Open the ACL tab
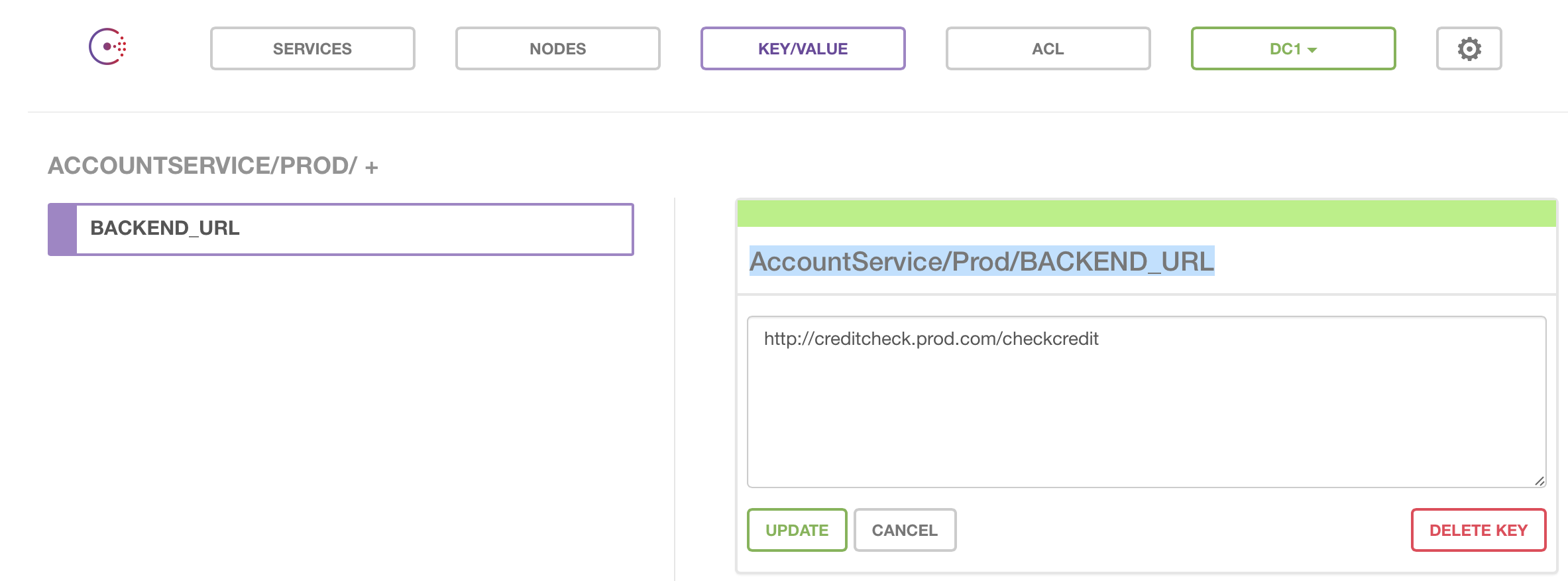The height and width of the screenshot is (581, 1568). click(x=1048, y=48)
